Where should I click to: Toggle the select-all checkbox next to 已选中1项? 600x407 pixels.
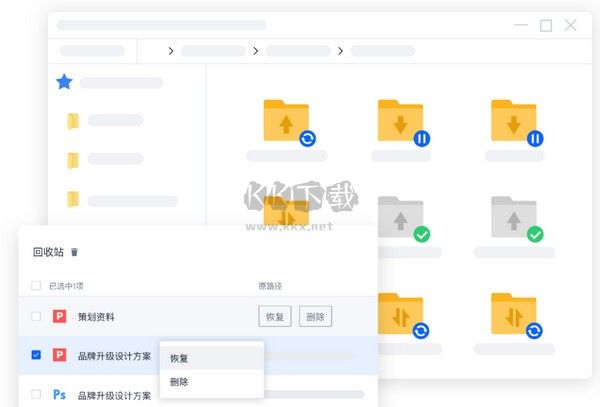(x=37, y=286)
